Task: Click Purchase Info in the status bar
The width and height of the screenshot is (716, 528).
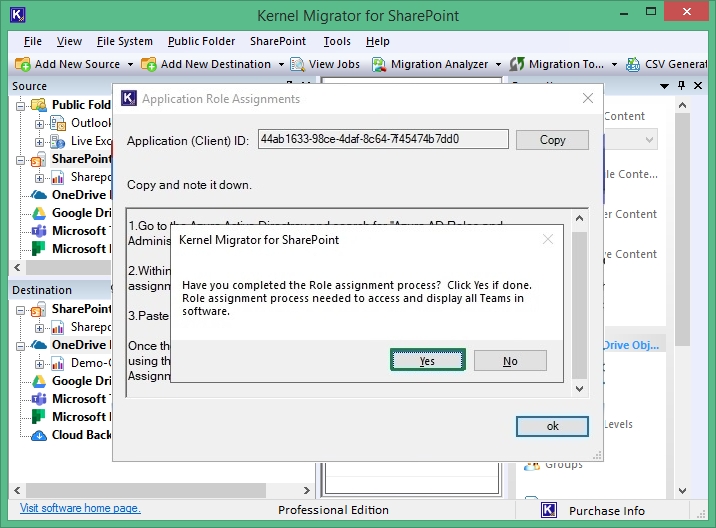Action: [607, 511]
